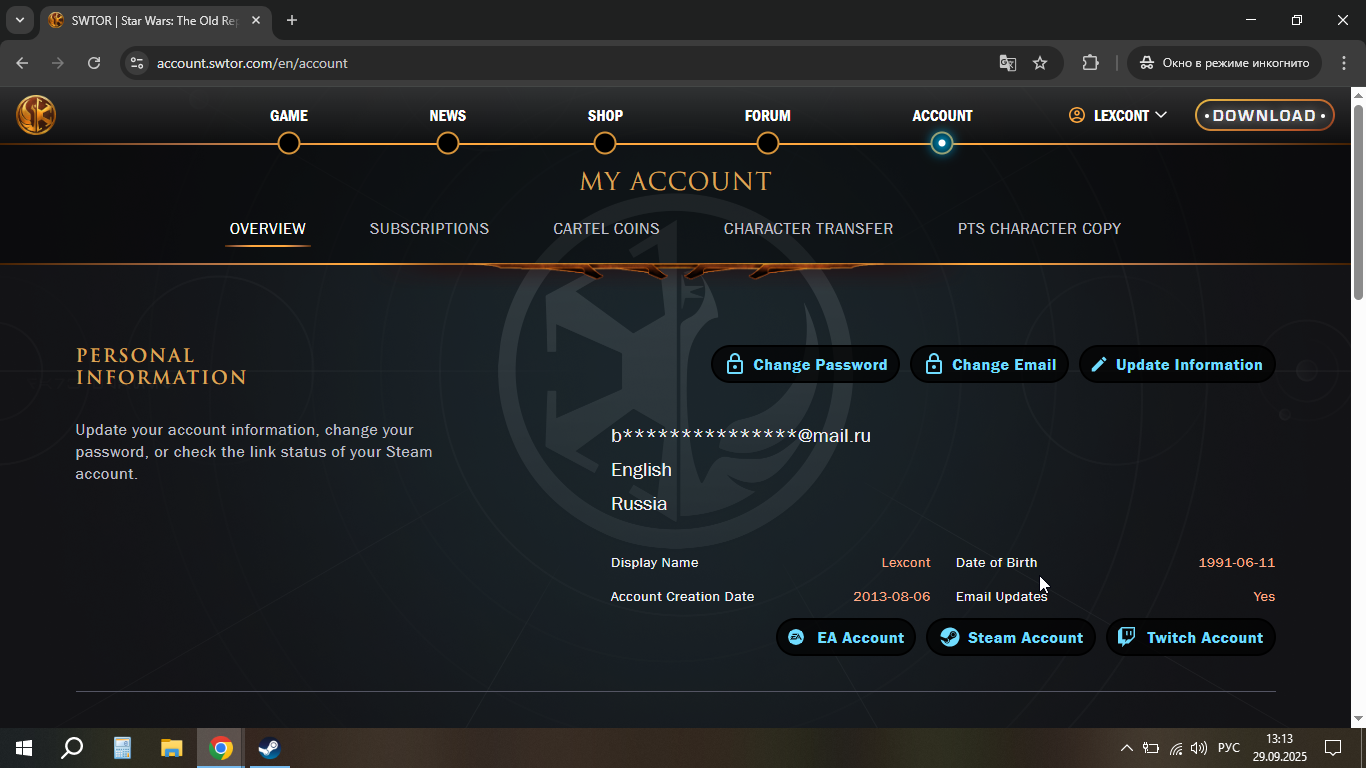The height and width of the screenshot is (768, 1366).
Task: Click the Lexcont display name value
Action: [x=906, y=563]
